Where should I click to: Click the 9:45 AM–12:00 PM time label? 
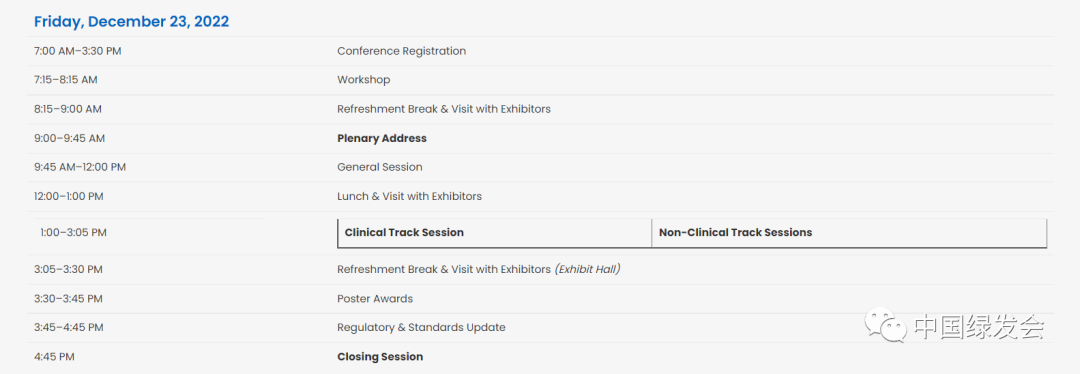(x=80, y=167)
